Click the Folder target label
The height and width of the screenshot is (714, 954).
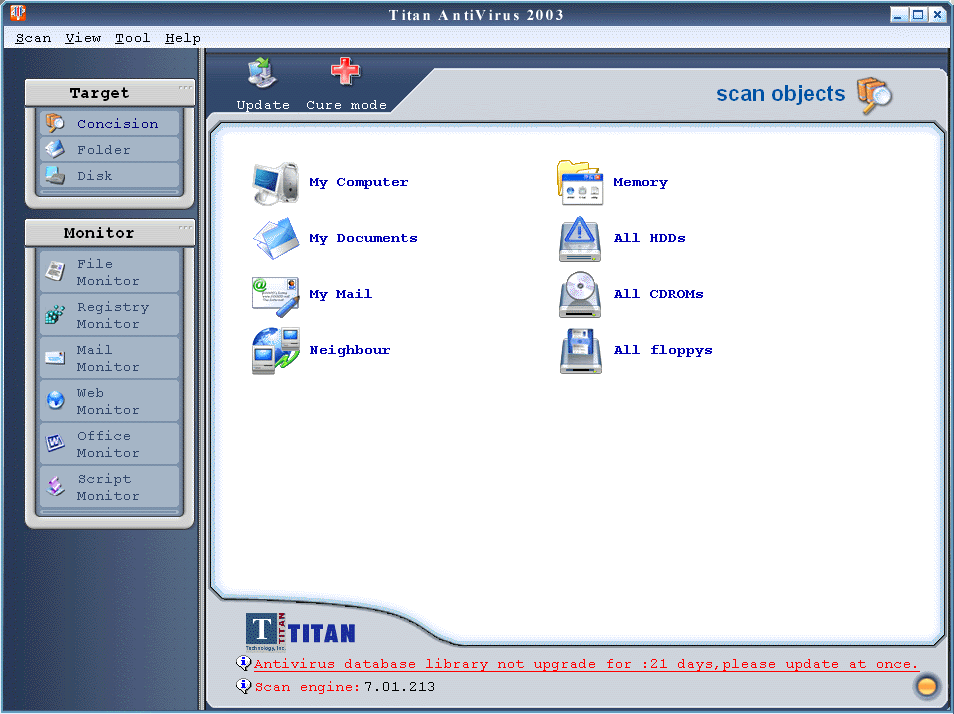(103, 150)
